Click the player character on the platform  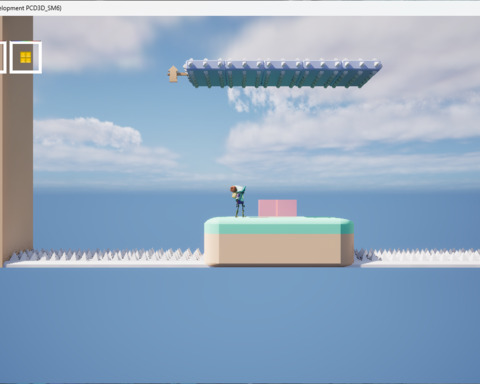pos(239,201)
